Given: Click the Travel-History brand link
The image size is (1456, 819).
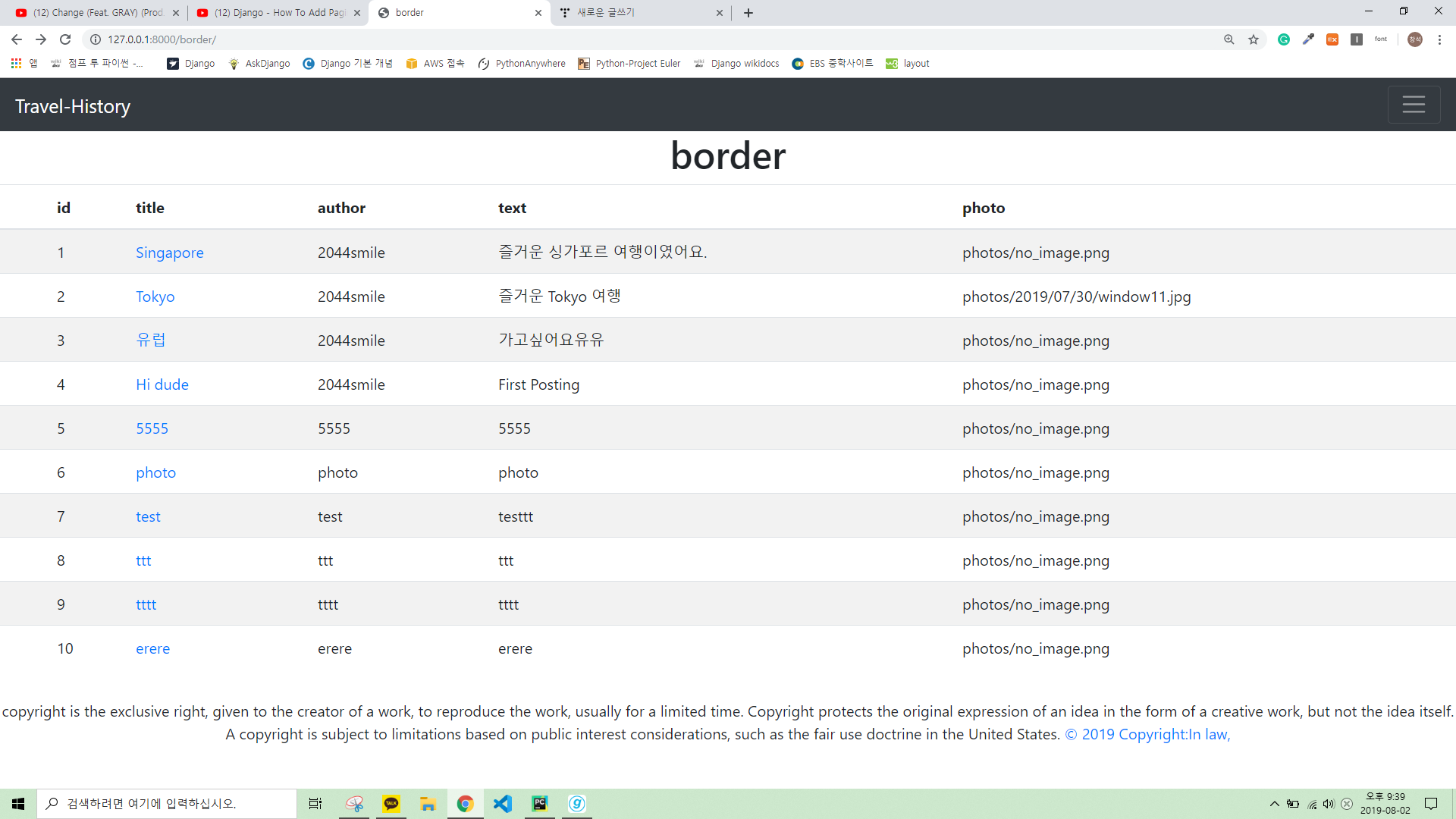Looking at the screenshot, I should click(73, 106).
